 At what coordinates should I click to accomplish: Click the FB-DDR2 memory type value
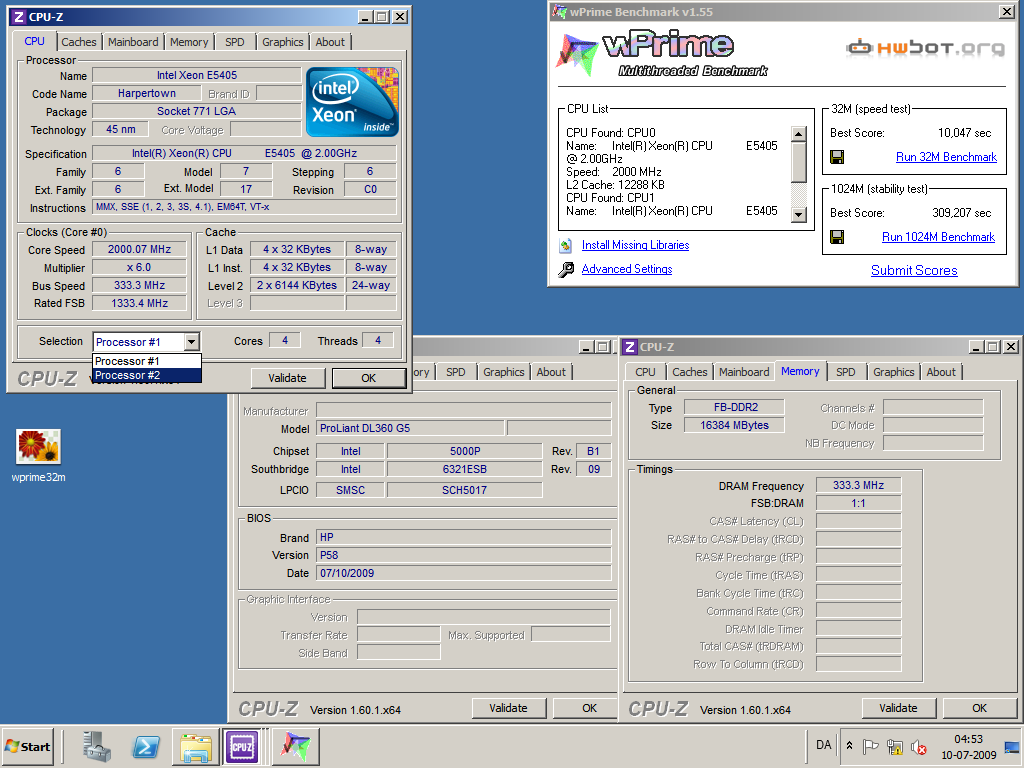click(734, 407)
